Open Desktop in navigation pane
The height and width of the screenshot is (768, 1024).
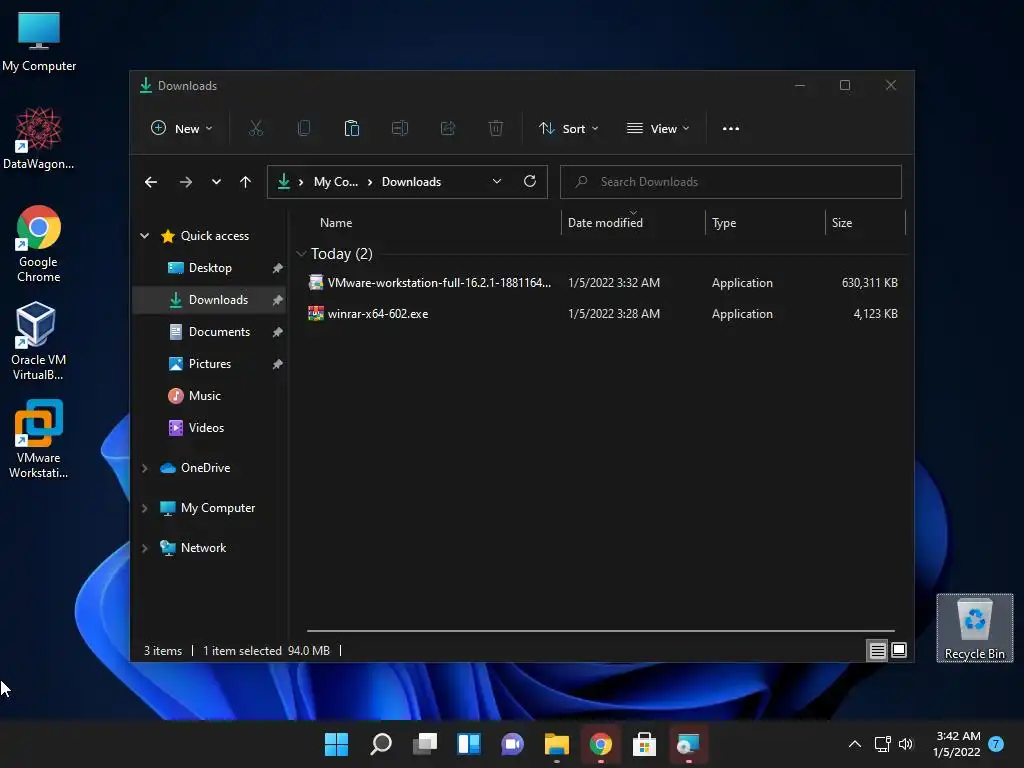tap(210, 268)
